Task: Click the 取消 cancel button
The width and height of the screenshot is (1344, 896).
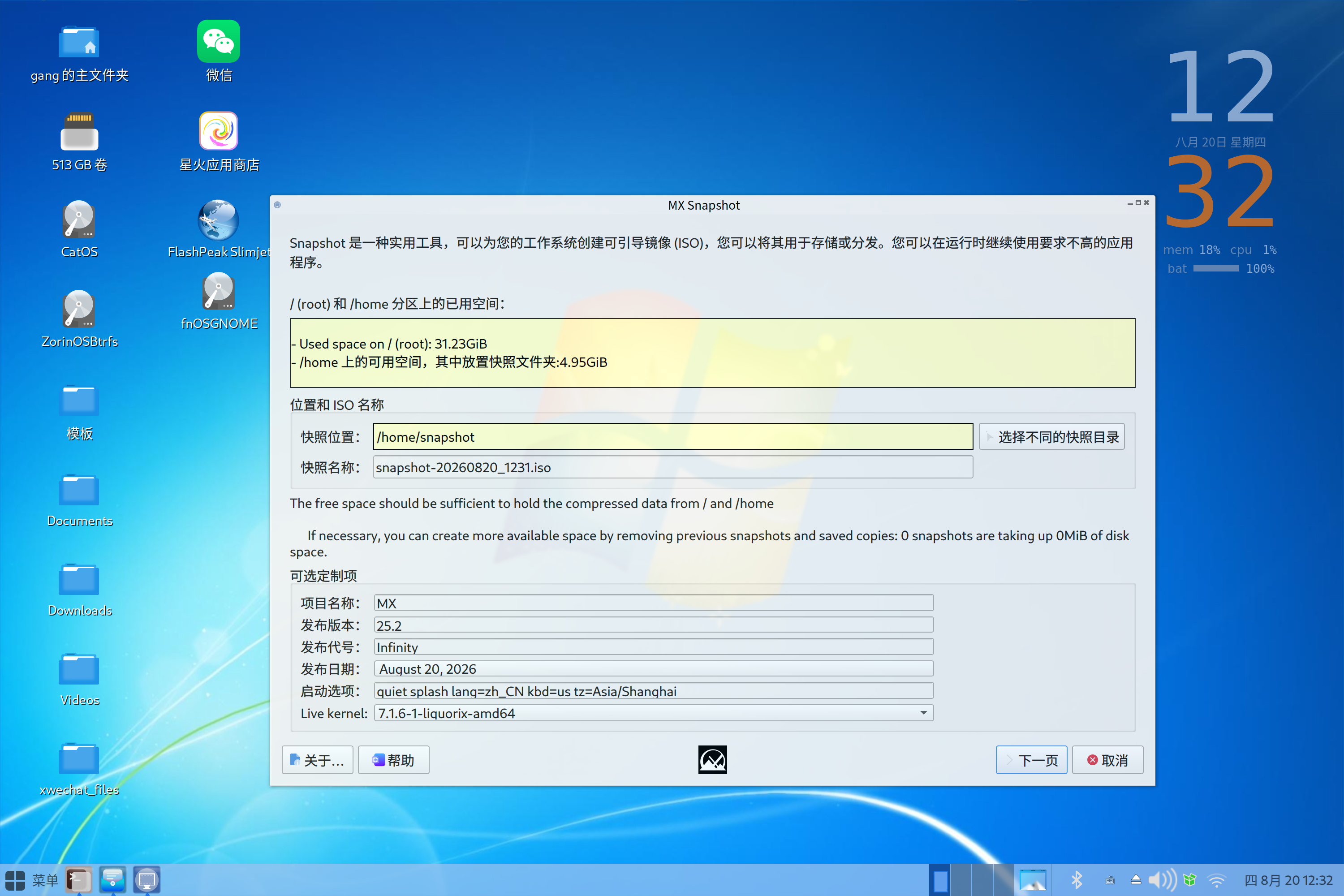Action: 1107,760
